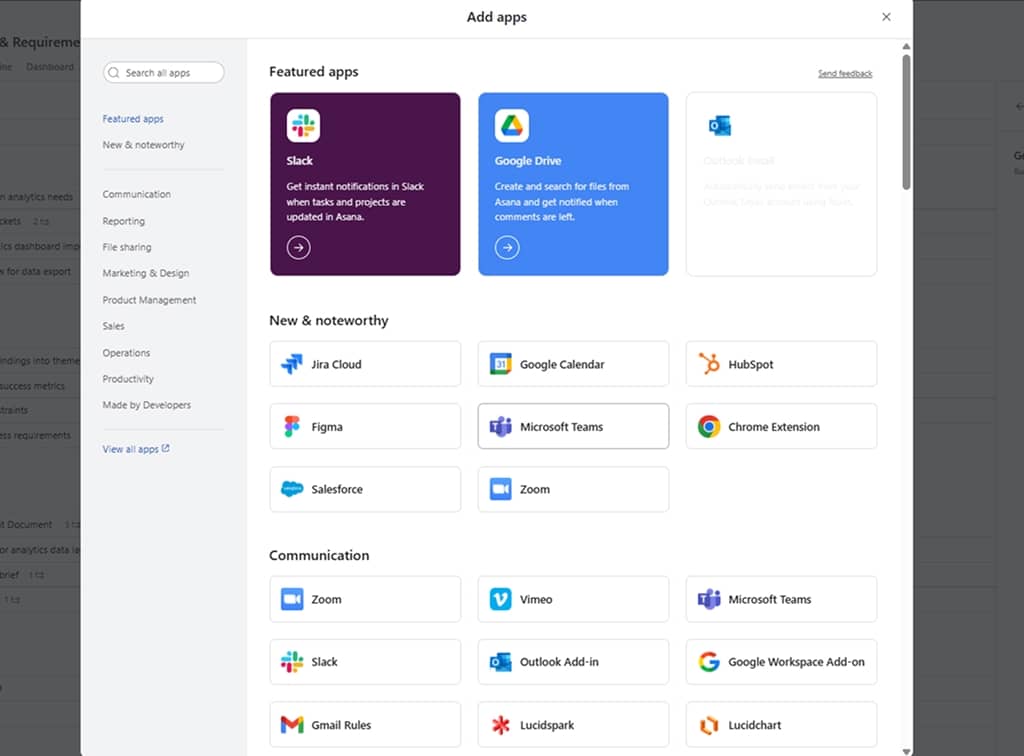Open Communication category in sidebar
Screen dimensions: 1024x756
point(136,195)
